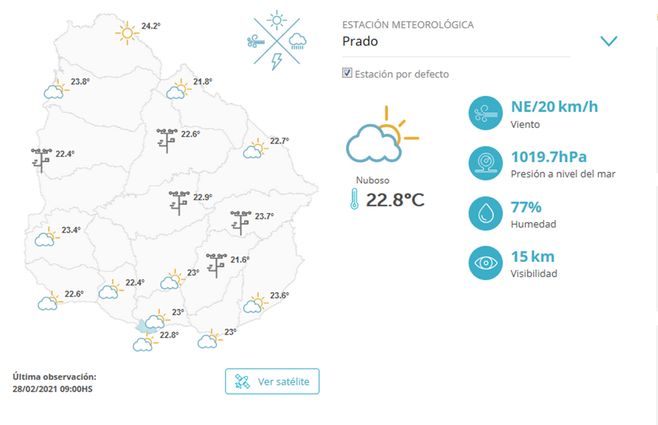The height and width of the screenshot is (425, 658).
Task: Click the 21.8° partly cloudy station
Action: click(x=178, y=88)
